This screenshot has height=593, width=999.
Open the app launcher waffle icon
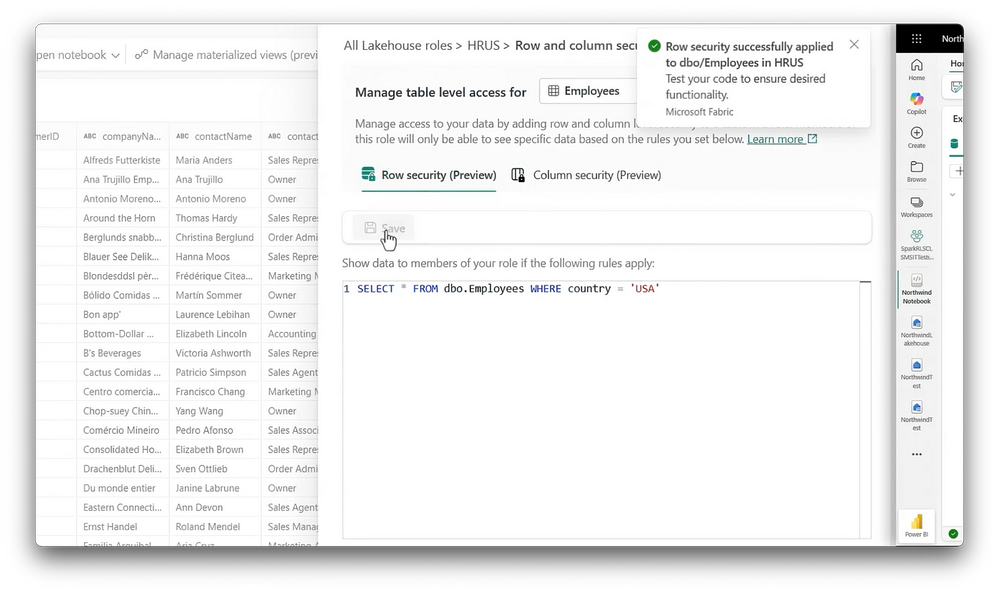click(x=916, y=39)
